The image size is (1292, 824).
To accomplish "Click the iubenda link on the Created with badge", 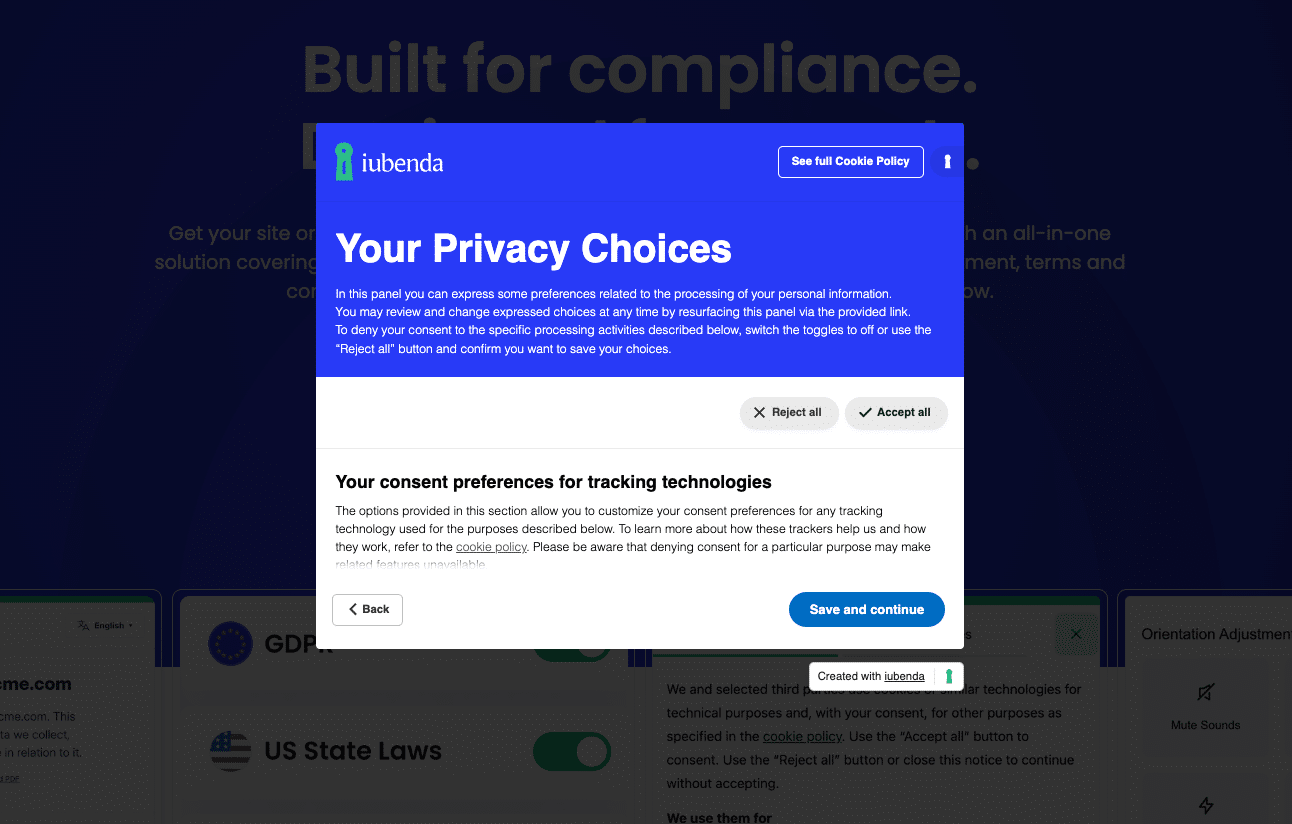I will (904, 676).
